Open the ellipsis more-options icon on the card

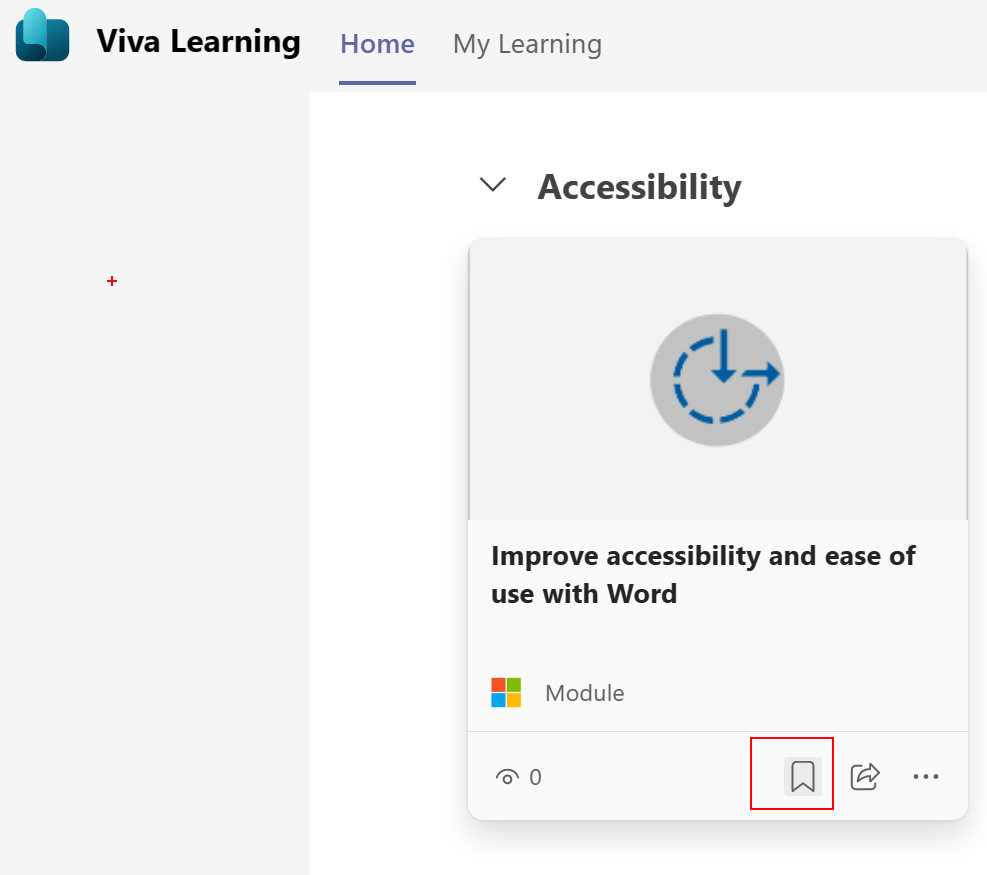[x=926, y=775]
